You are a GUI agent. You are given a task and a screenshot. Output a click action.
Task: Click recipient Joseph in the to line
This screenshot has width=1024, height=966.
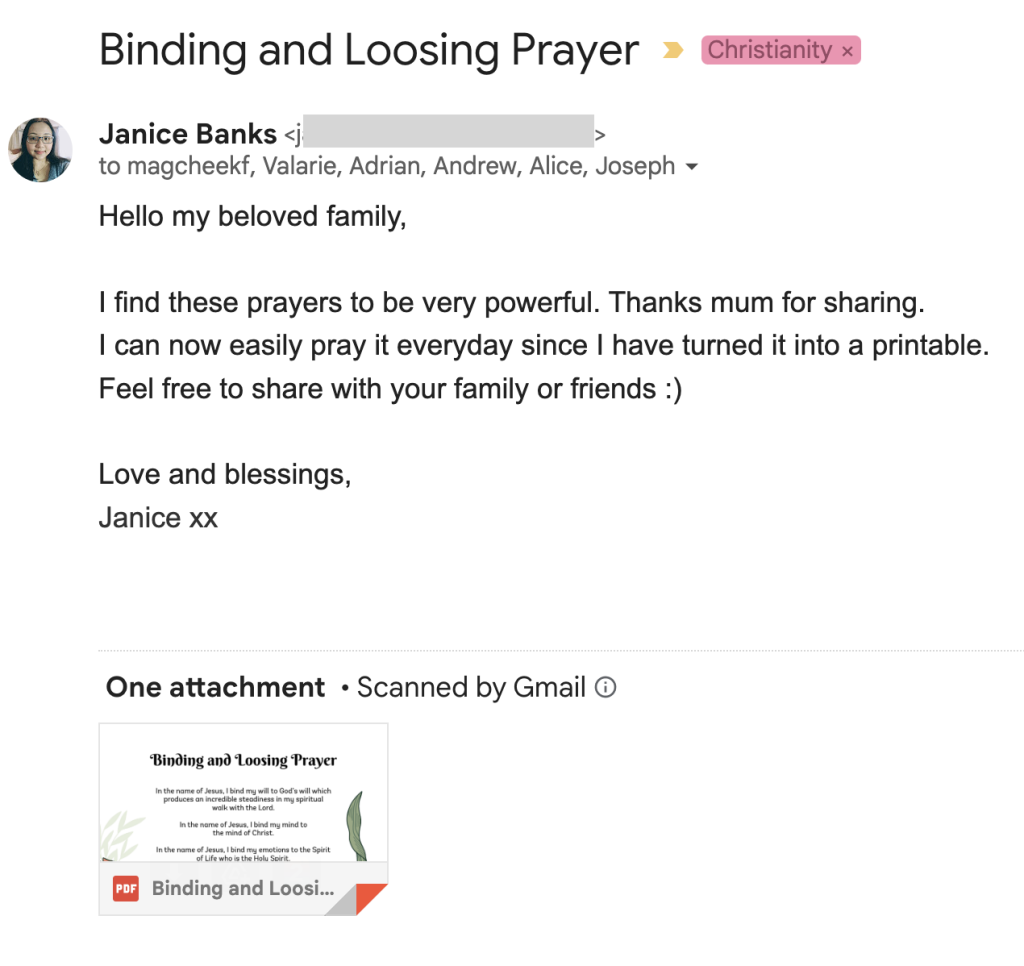click(635, 166)
